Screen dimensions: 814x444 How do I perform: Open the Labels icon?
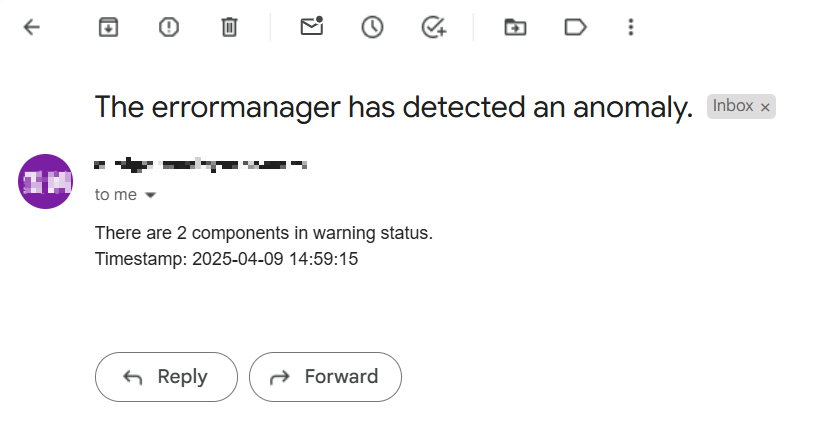pyautogui.click(x=575, y=28)
